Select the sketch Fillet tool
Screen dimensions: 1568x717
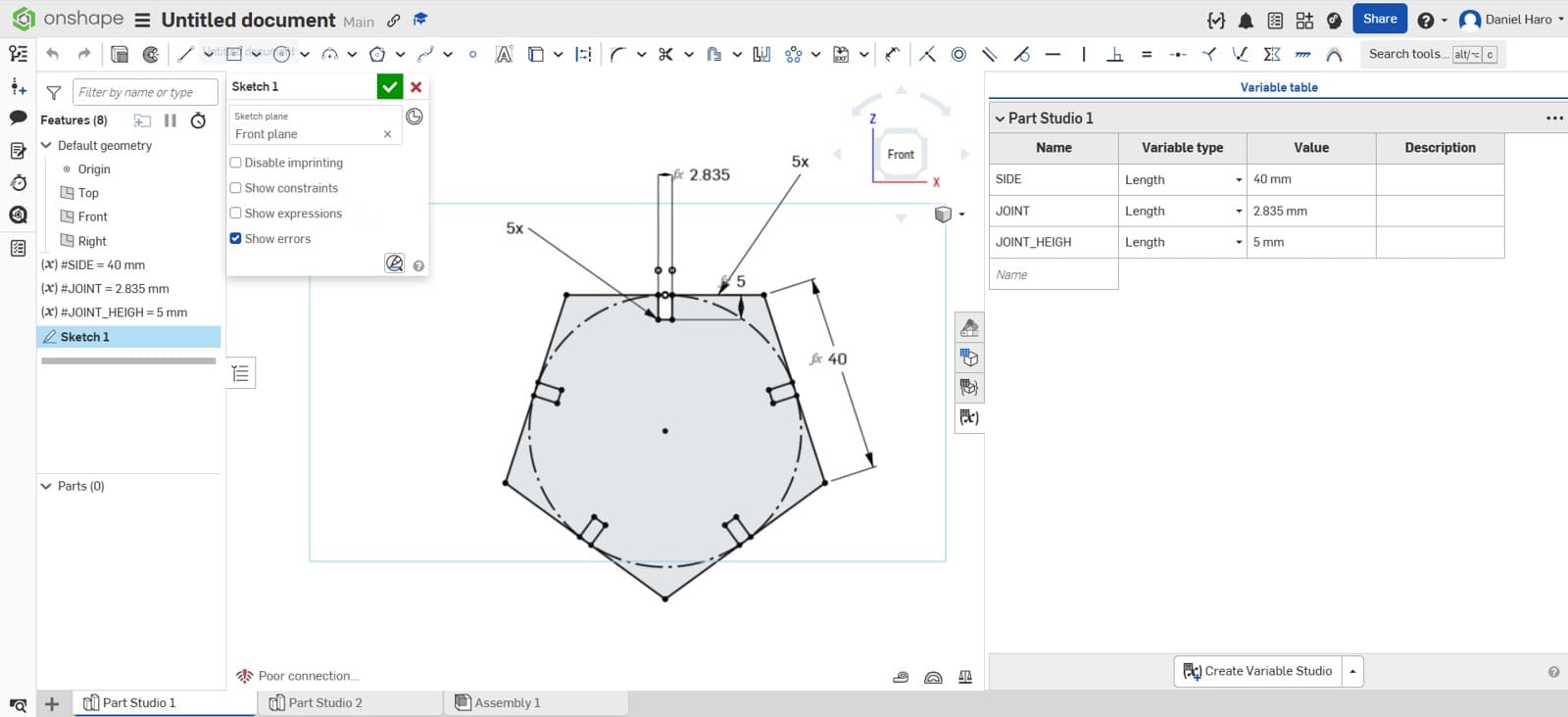pos(617,54)
